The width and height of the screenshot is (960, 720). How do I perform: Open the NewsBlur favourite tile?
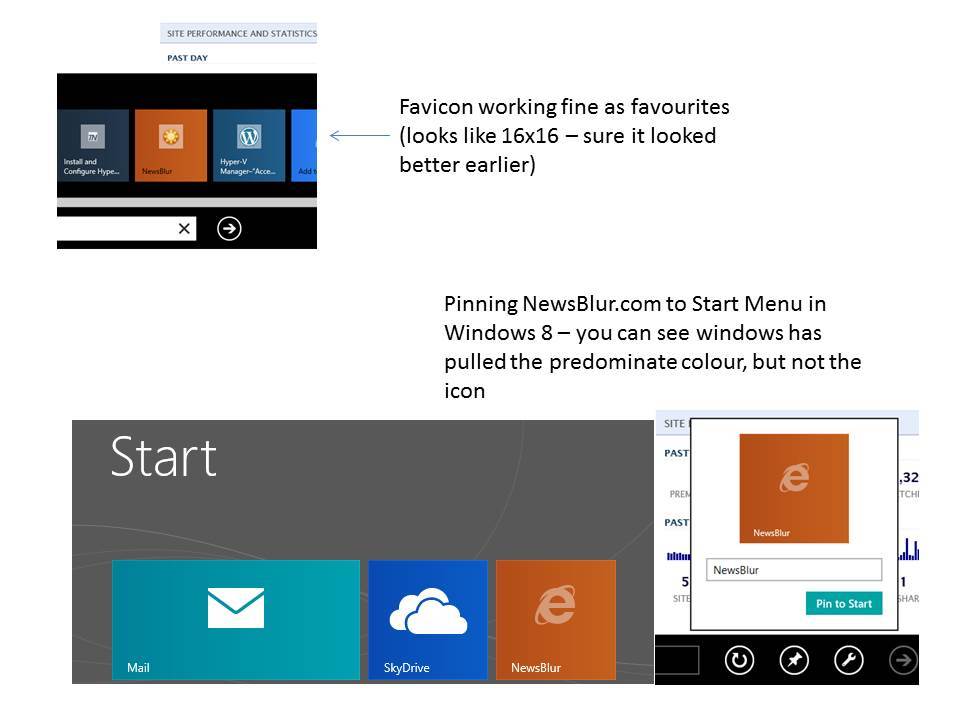pos(171,145)
